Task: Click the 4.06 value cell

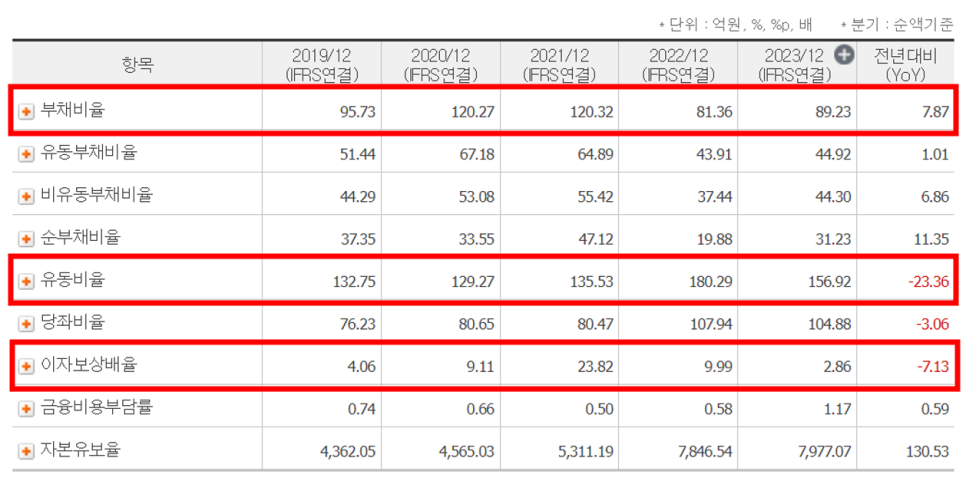Action: pos(361,367)
